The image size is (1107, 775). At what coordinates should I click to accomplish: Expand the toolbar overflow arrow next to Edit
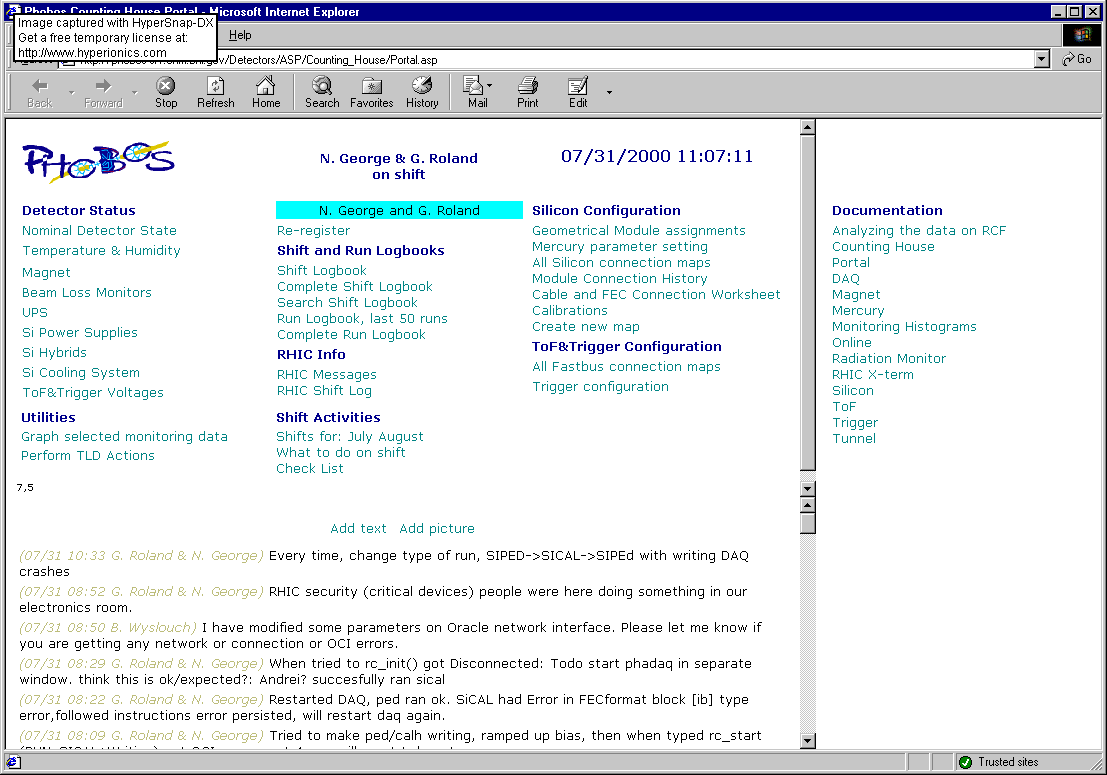[x=609, y=92]
